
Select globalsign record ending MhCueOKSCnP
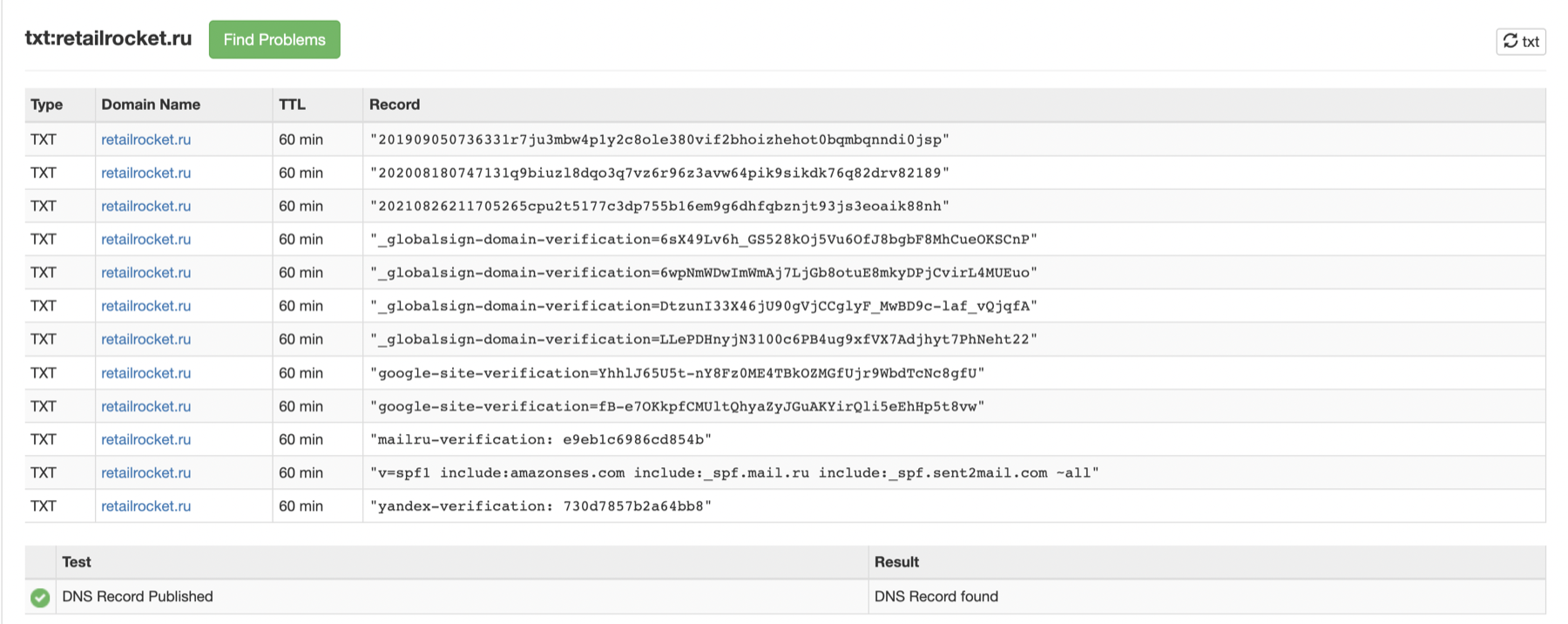[x=704, y=239]
